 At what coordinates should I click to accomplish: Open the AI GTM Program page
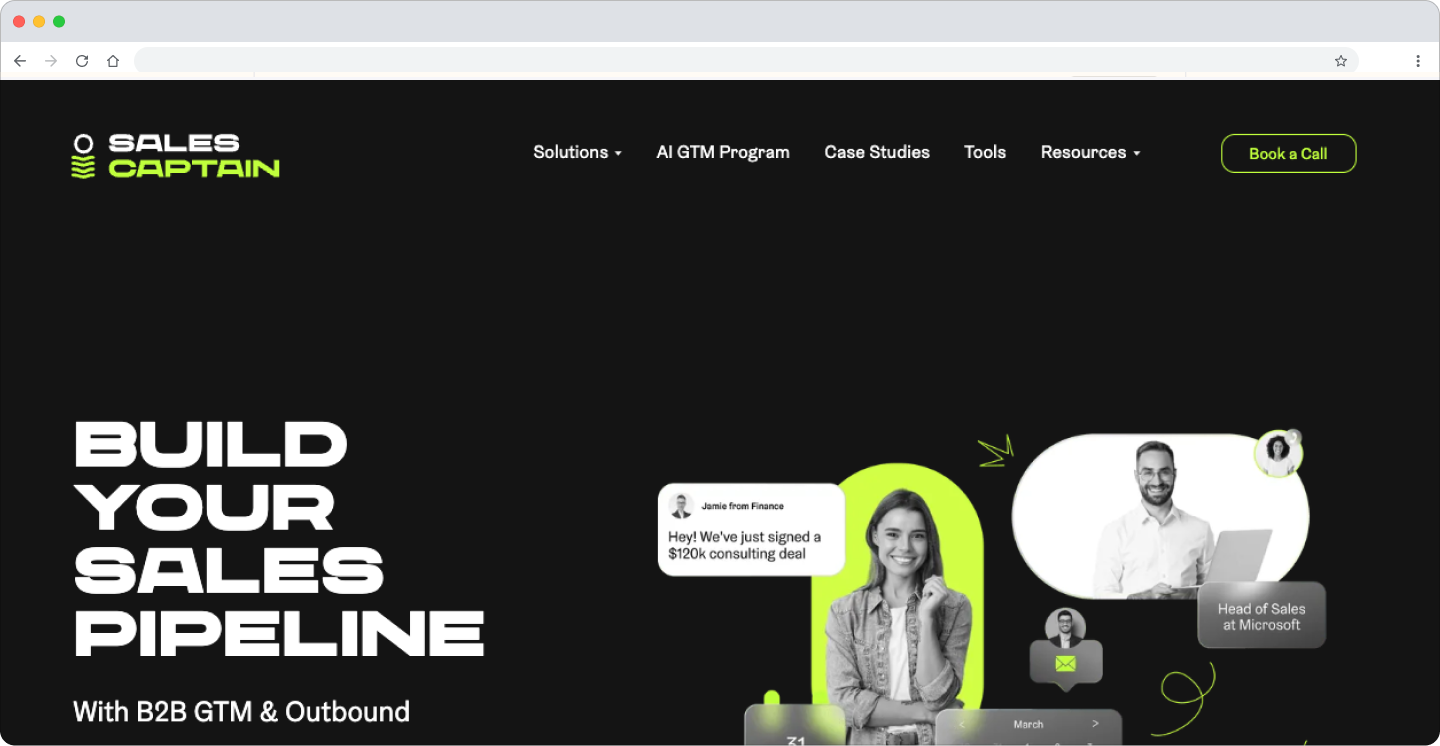pyautogui.click(x=723, y=152)
